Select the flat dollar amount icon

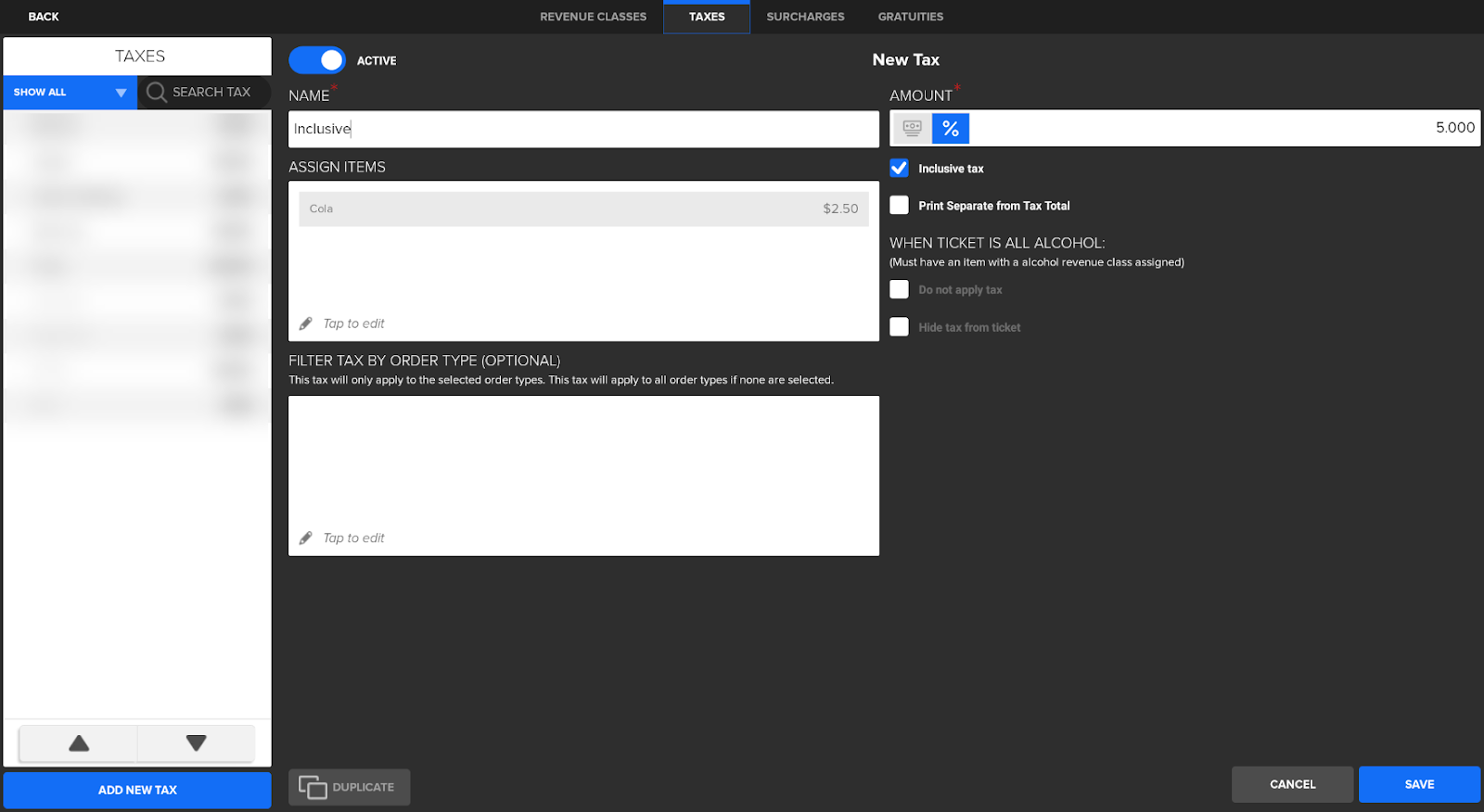point(912,129)
